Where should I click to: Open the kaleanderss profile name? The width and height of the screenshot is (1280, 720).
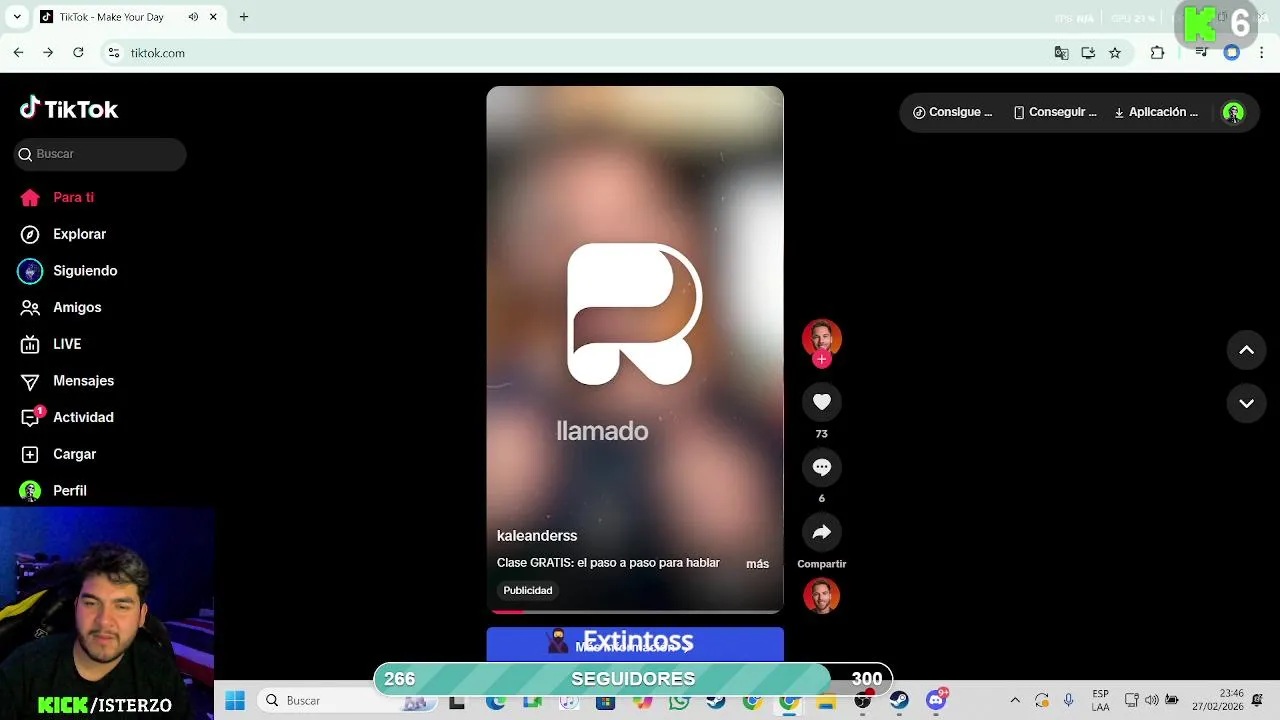click(537, 536)
